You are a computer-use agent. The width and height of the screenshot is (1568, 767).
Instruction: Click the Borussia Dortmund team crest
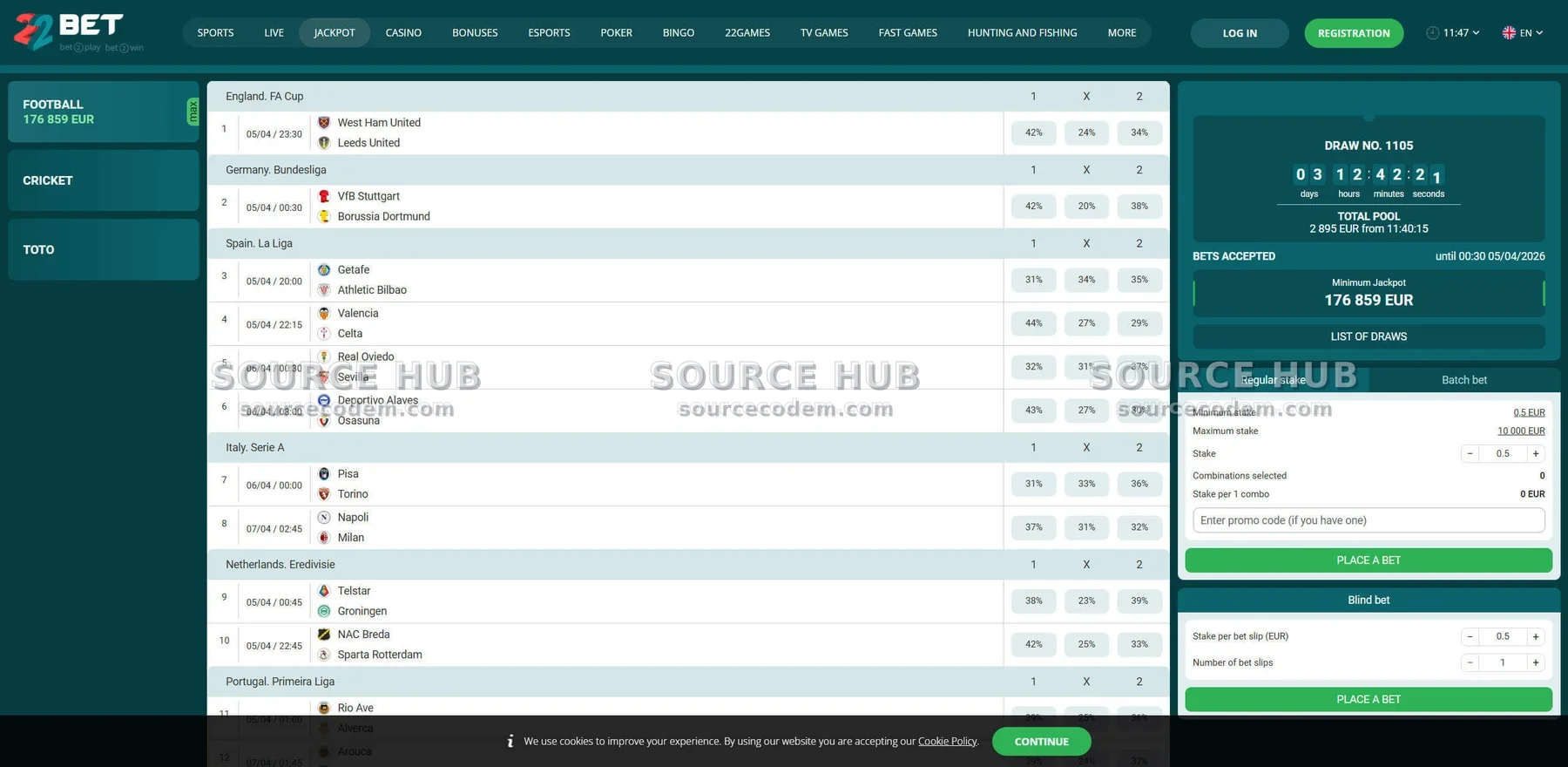click(x=324, y=216)
